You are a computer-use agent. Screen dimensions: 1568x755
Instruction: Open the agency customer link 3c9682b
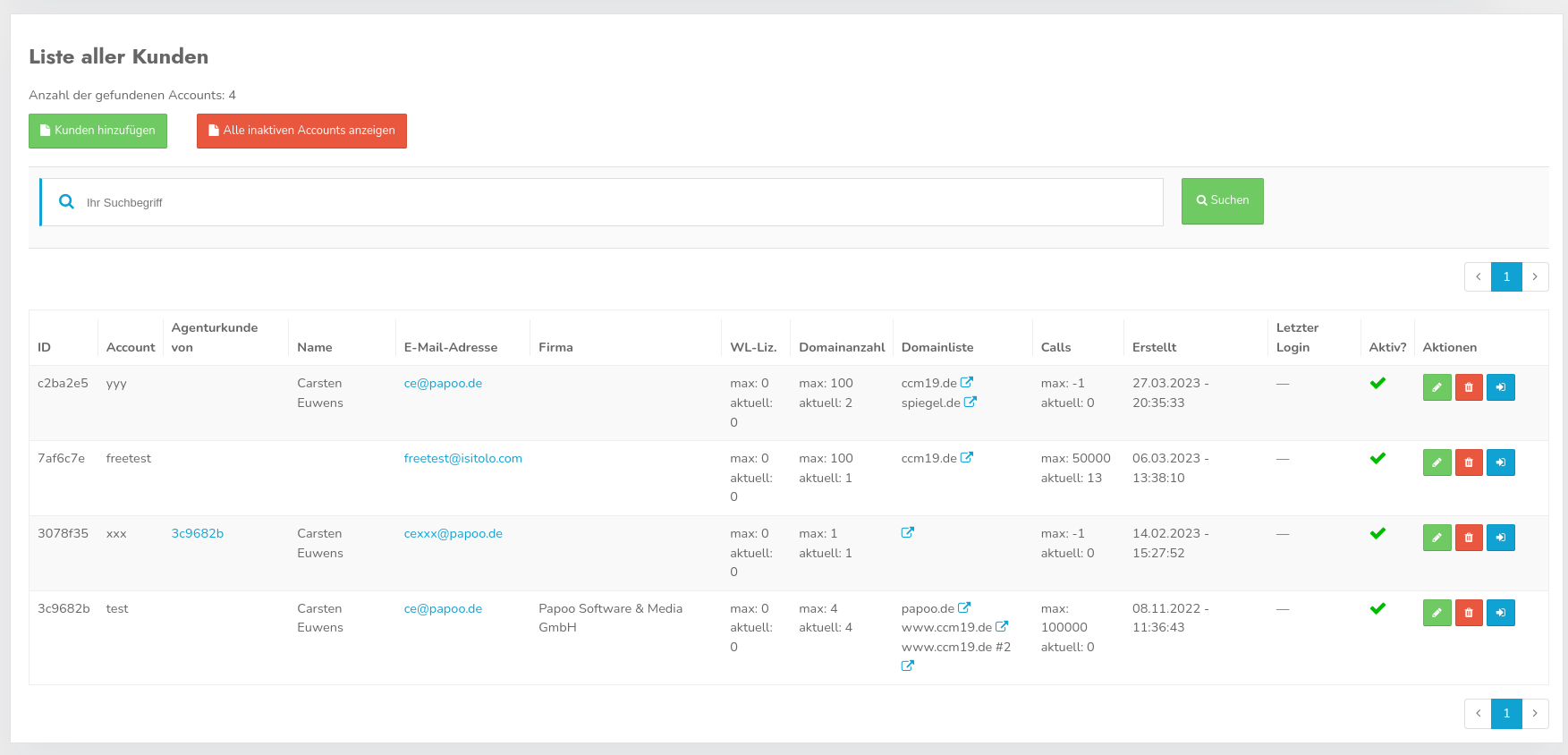198,533
